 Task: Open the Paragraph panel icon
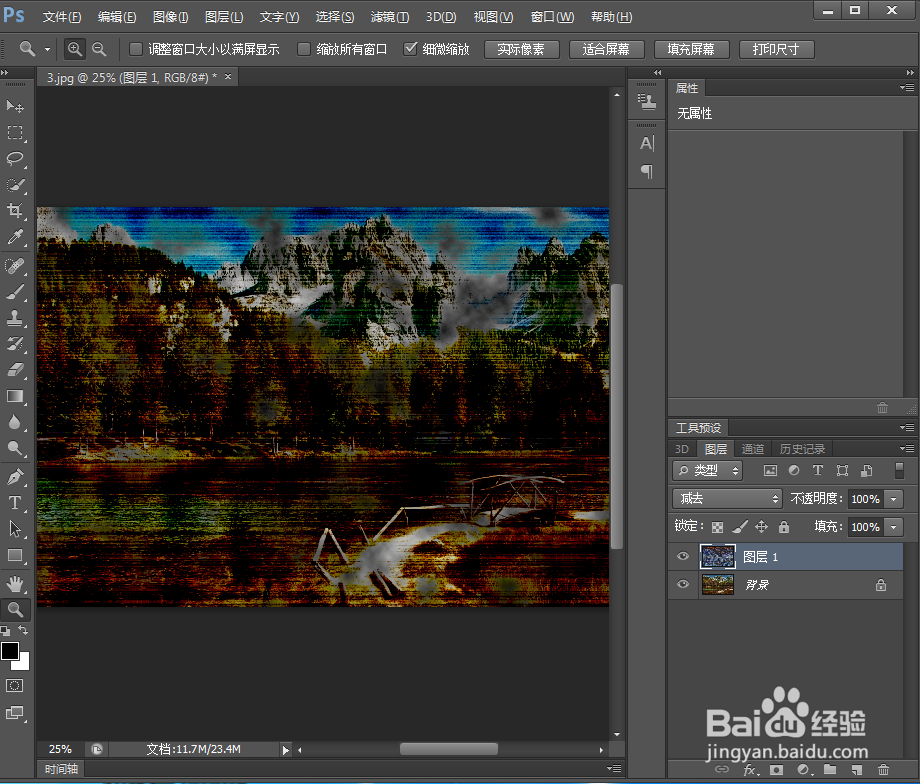(x=647, y=171)
